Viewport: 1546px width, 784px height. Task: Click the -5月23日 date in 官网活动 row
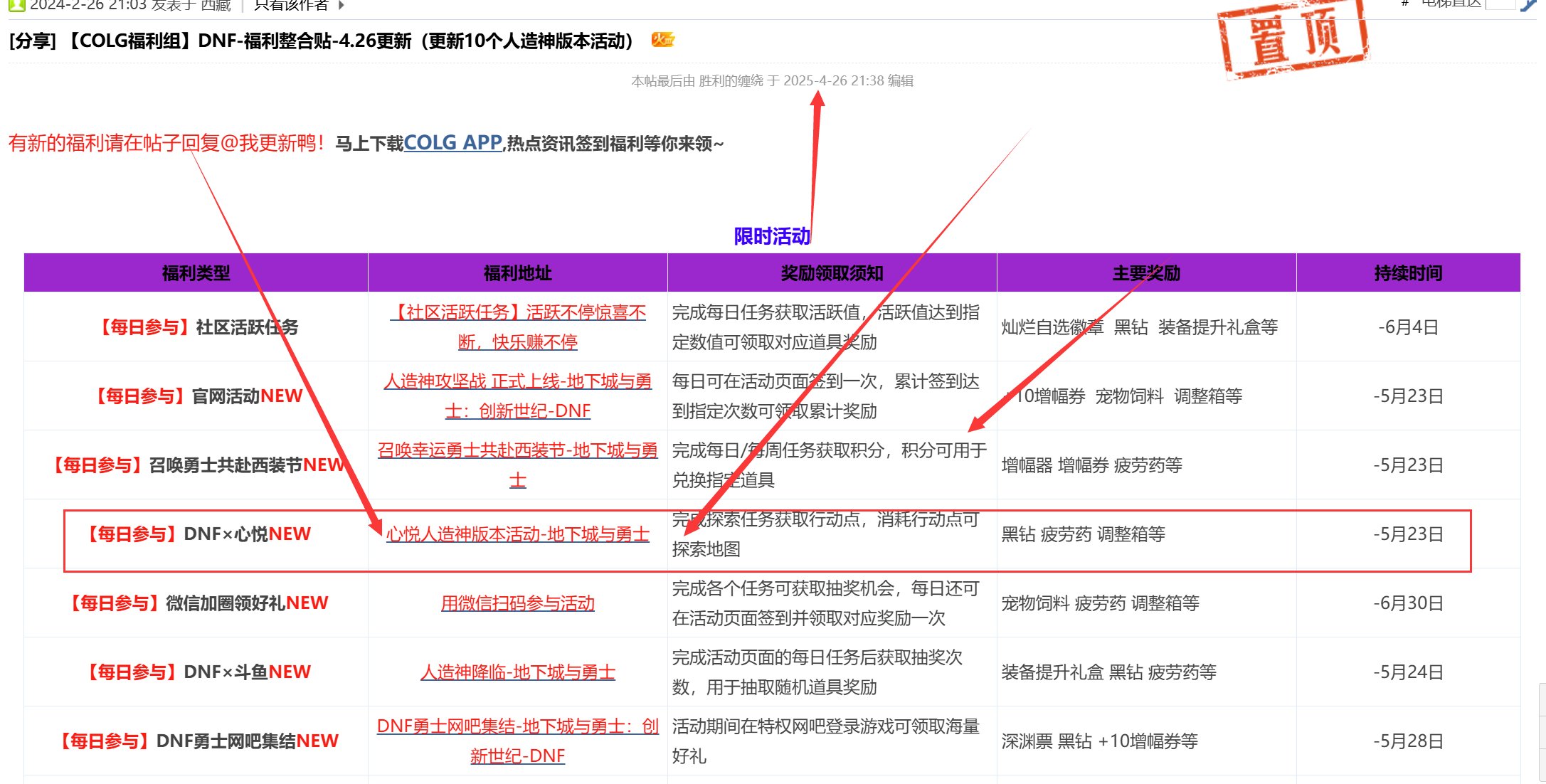[1409, 396]
